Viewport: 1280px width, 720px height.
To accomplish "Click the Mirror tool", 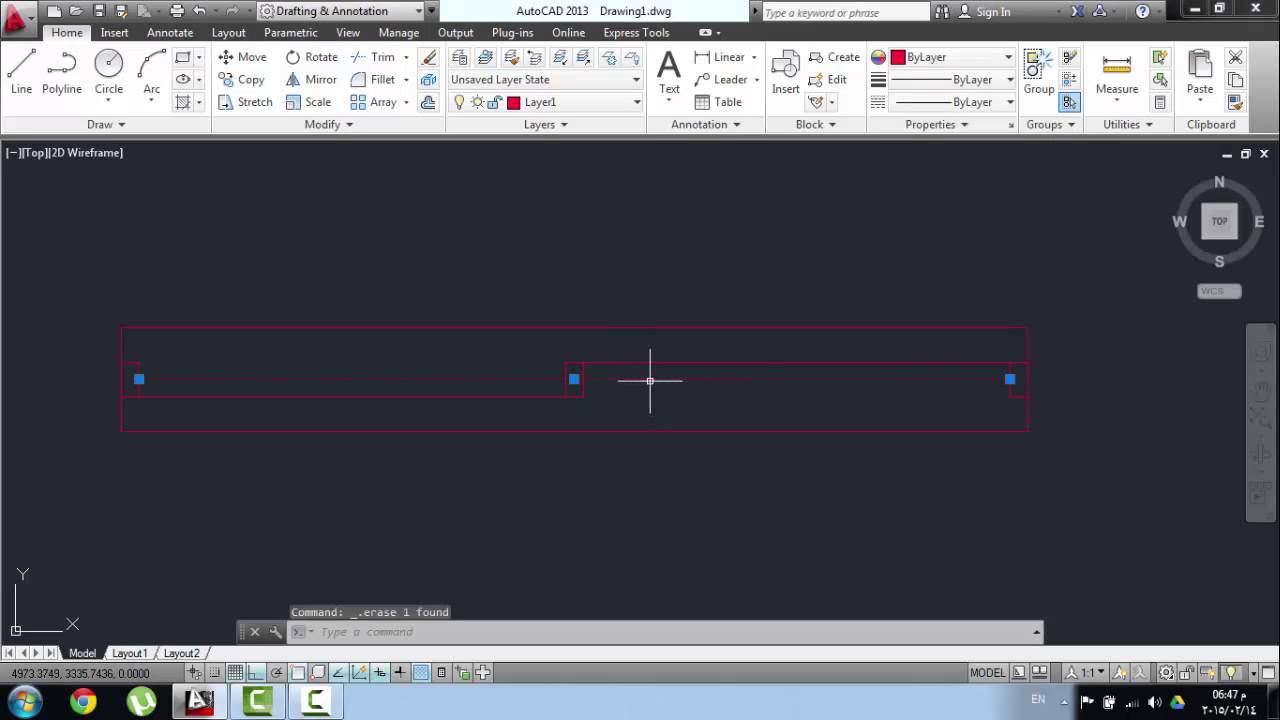I will pyautogui.click(x=311, y=79).
